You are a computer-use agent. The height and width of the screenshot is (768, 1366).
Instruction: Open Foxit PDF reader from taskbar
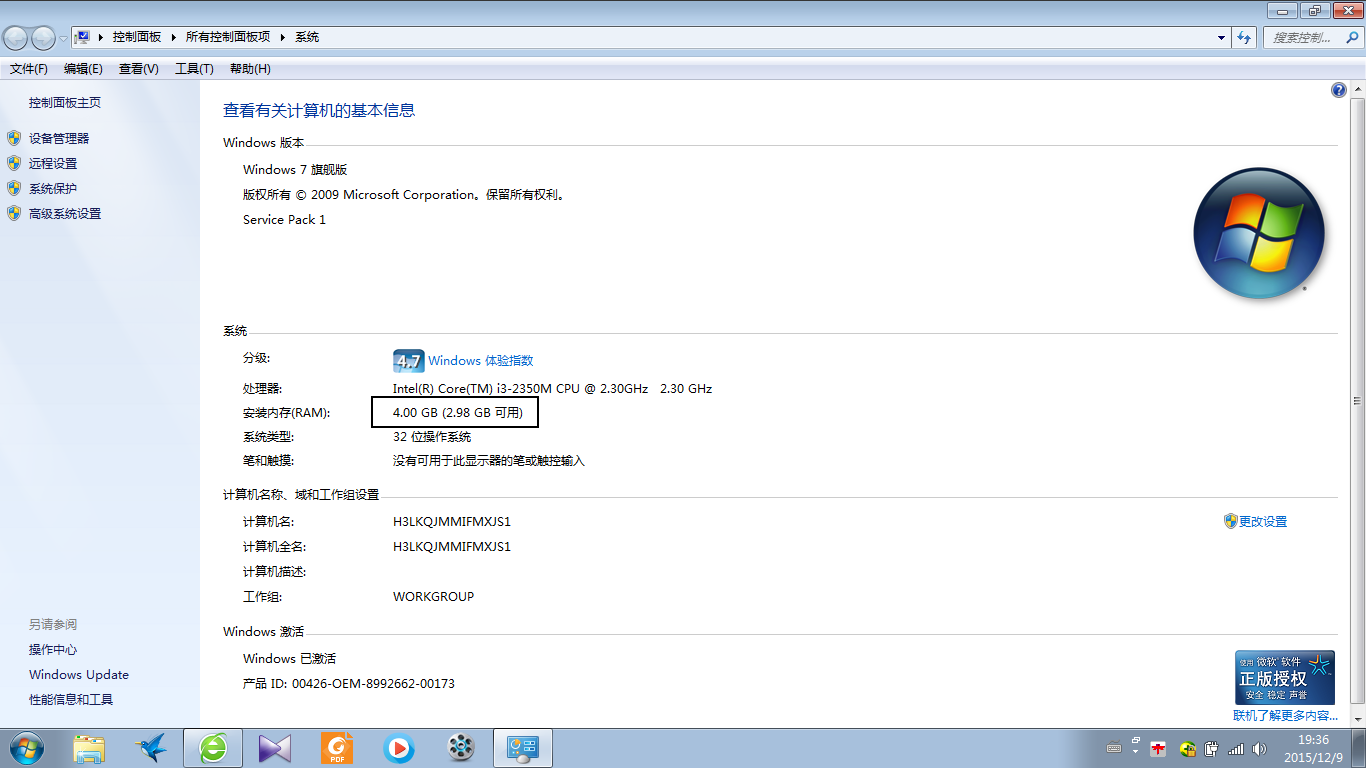(337, 748)
